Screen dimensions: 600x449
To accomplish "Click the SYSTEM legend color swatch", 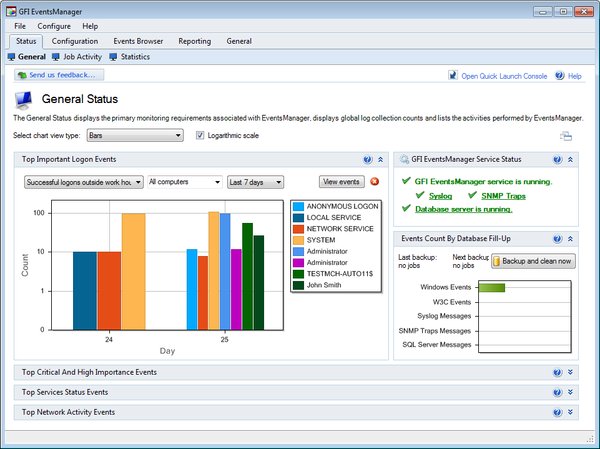I will point(298,240).
